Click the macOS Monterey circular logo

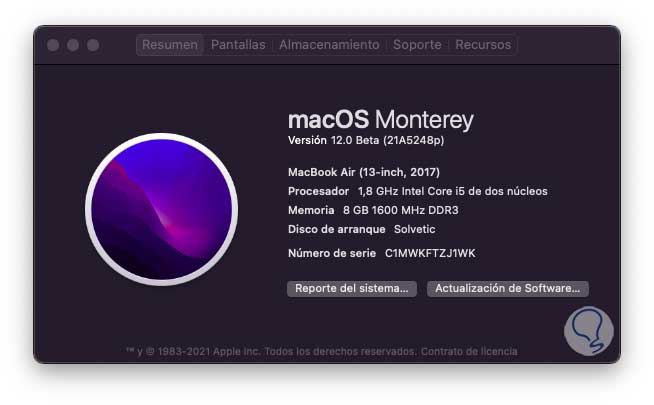[162, 209]
